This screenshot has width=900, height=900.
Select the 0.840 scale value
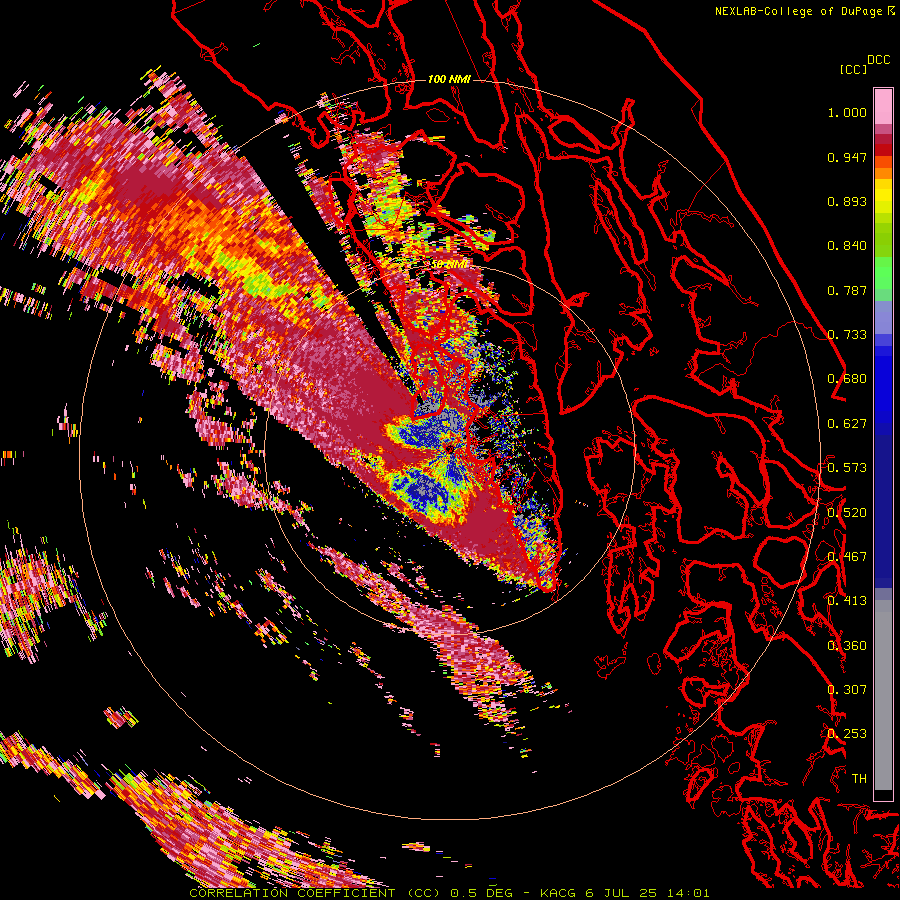pyautogui.click(x=847, y=246)
